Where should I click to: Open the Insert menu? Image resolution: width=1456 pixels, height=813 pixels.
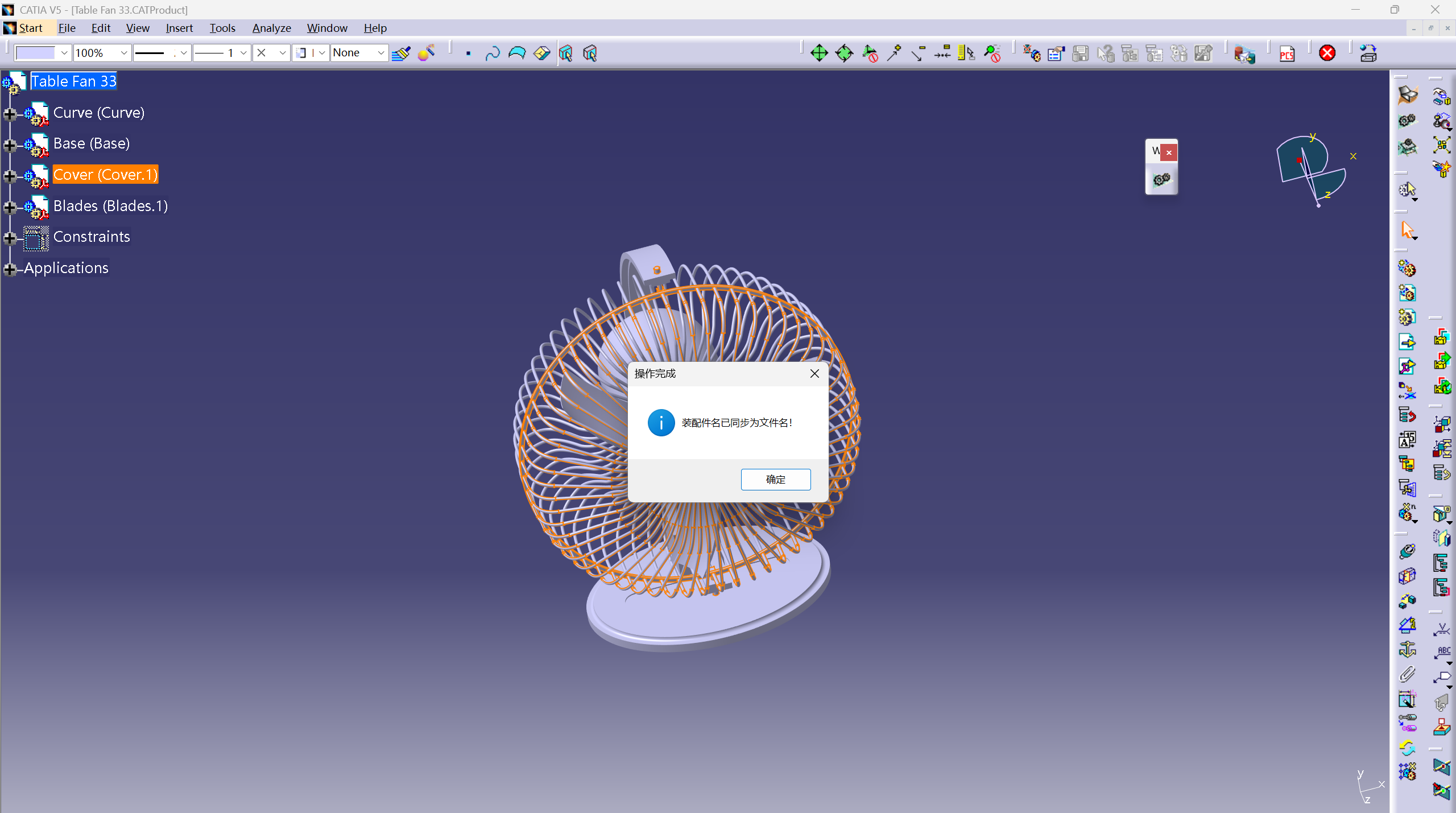pos(179,28)
